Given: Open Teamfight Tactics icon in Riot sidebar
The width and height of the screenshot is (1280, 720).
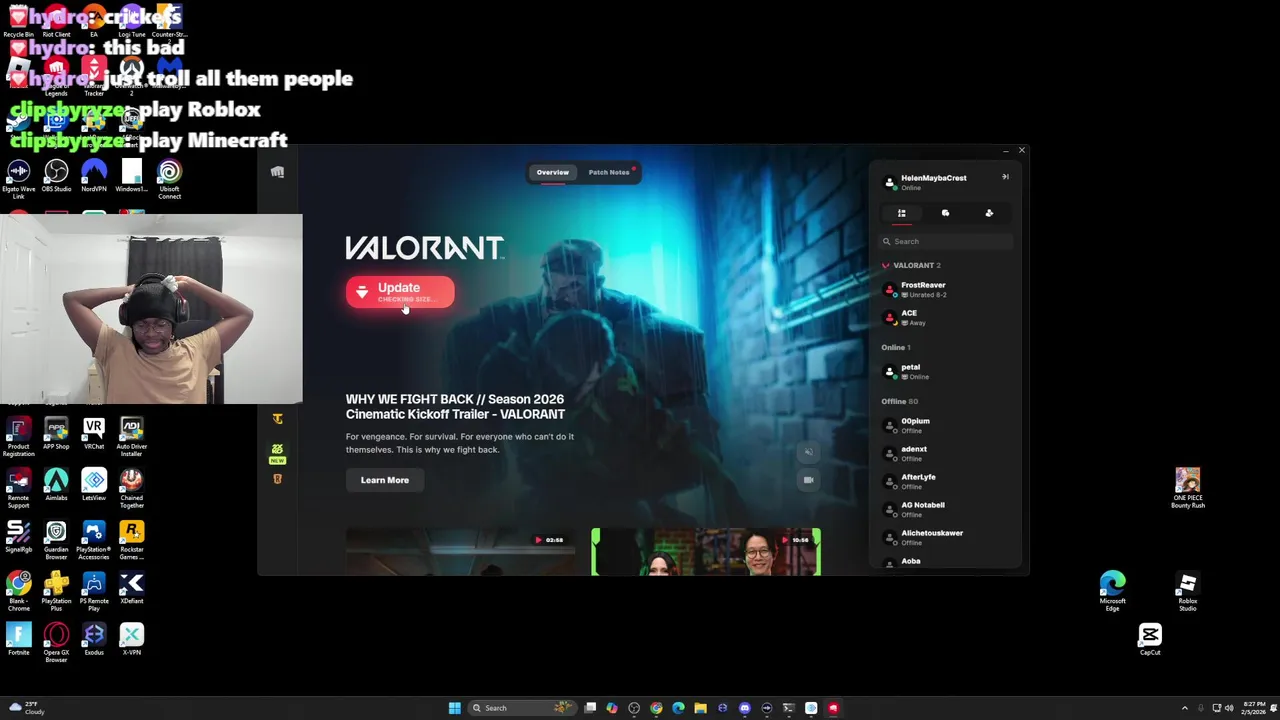Looking at the screenshot, I should click(x=277, y=419).
